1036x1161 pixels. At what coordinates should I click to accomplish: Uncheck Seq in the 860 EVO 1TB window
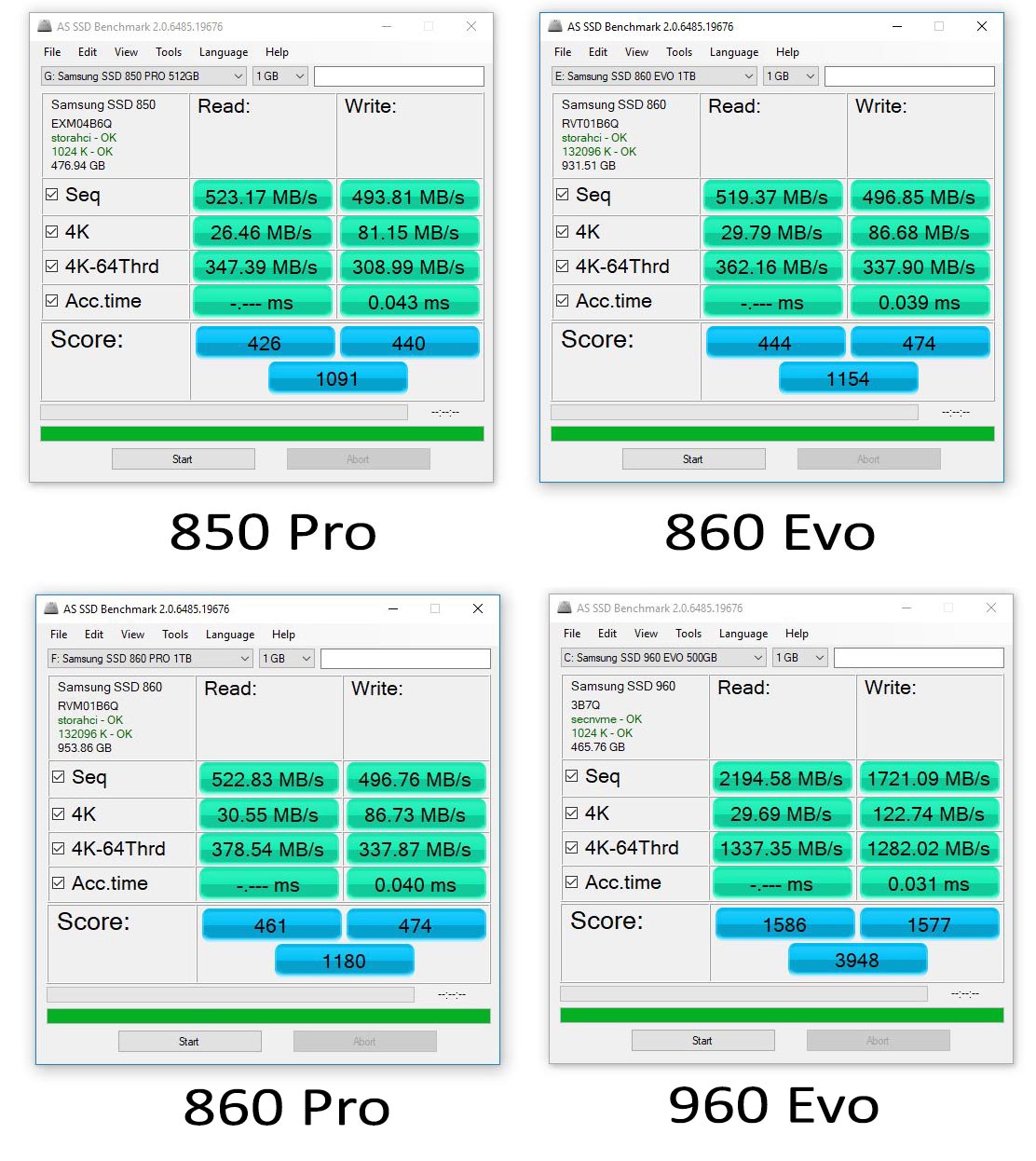563,195
